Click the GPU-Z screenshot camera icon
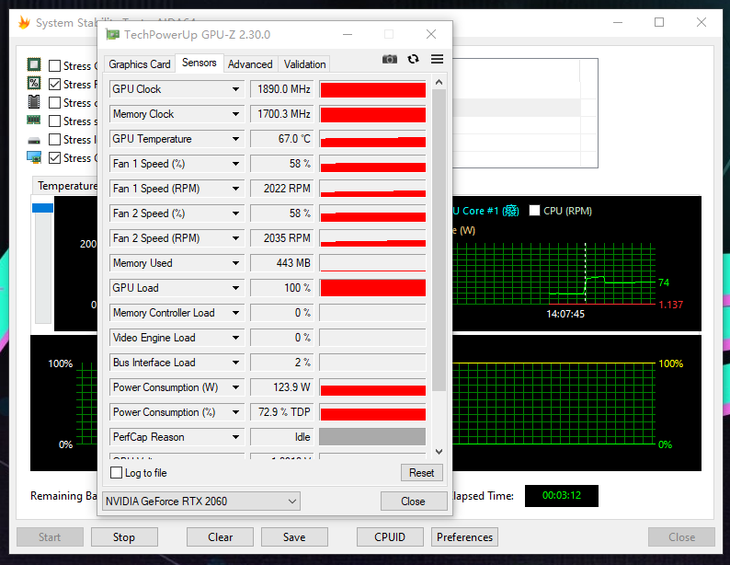This screenshot has width=730, height=565. pyautogui.click(x=390, y=60)
